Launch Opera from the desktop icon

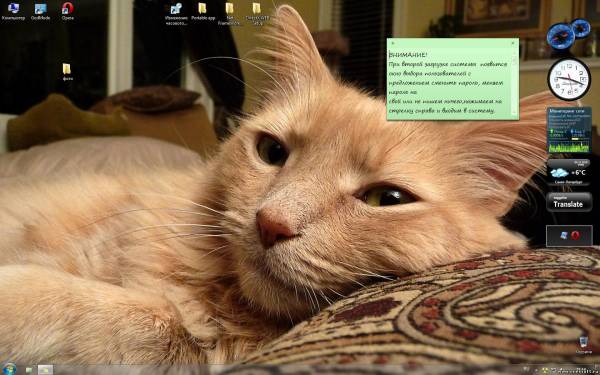[67, 11]
